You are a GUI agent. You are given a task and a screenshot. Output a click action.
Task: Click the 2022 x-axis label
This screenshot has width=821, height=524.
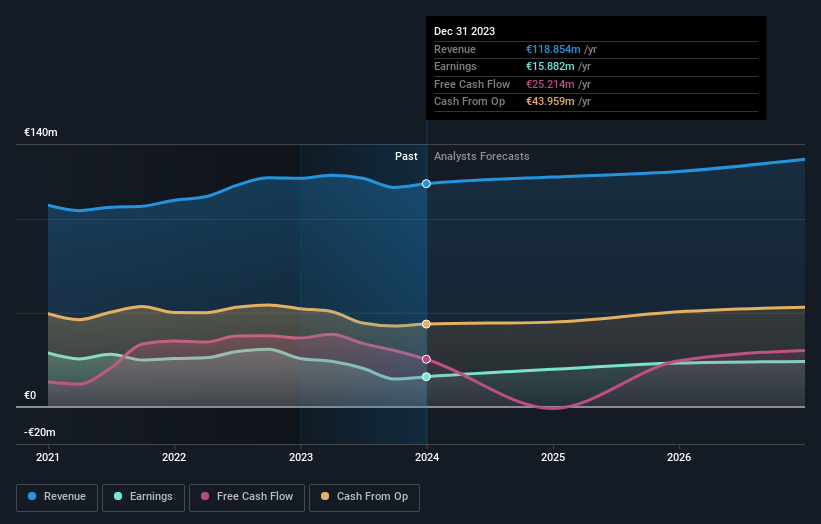(174, 458)
